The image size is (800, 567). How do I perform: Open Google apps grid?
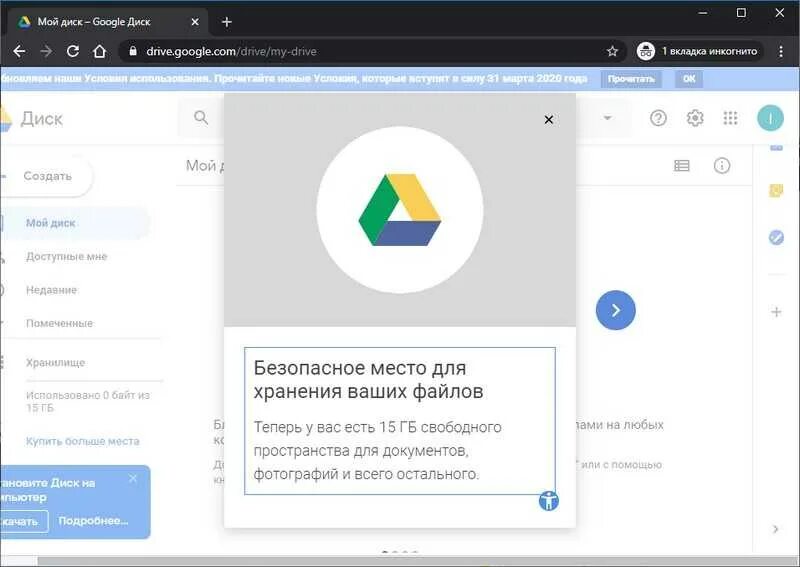click(x=731, y=118)
